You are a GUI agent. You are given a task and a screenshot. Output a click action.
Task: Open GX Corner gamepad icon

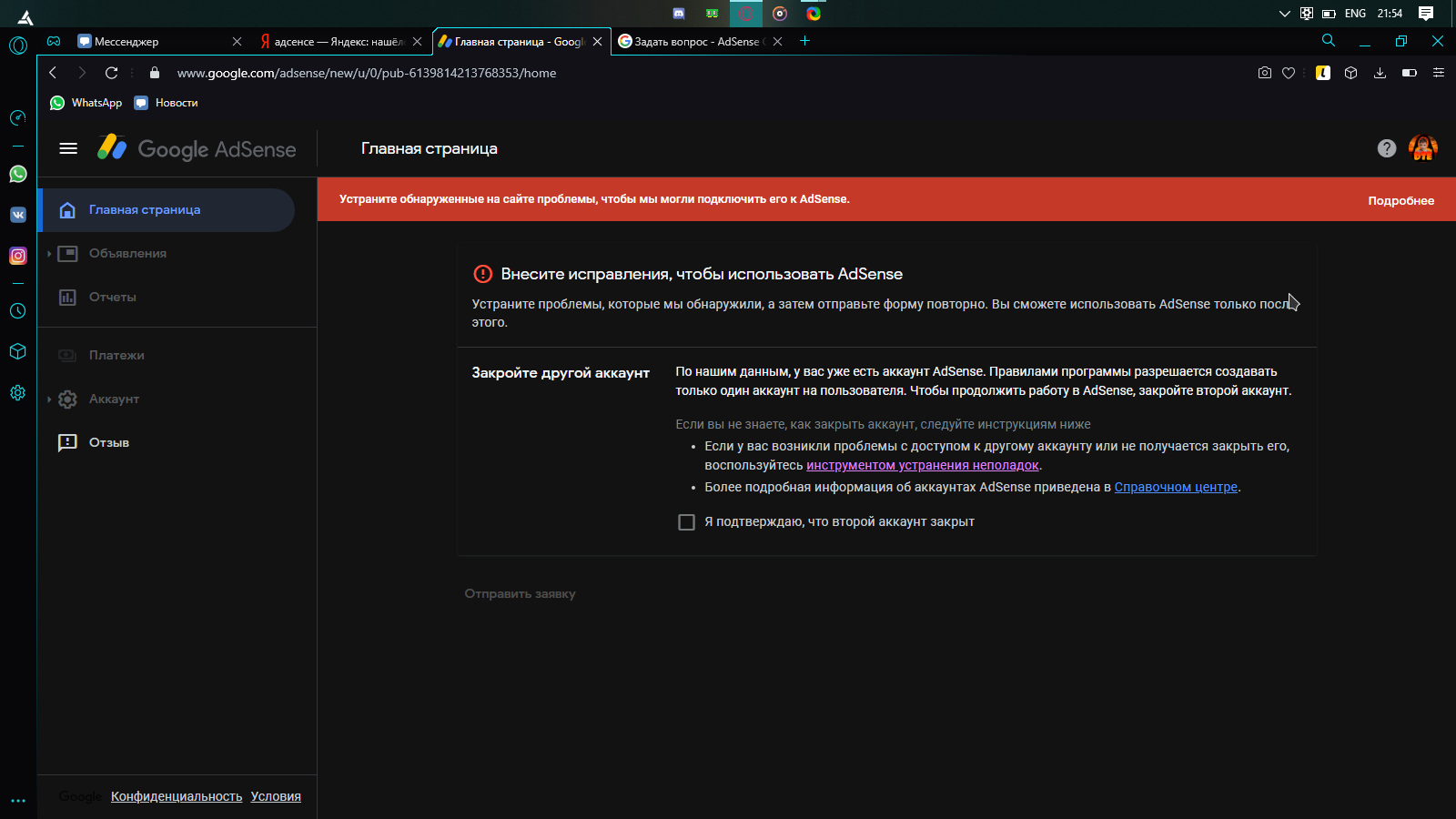54,41
